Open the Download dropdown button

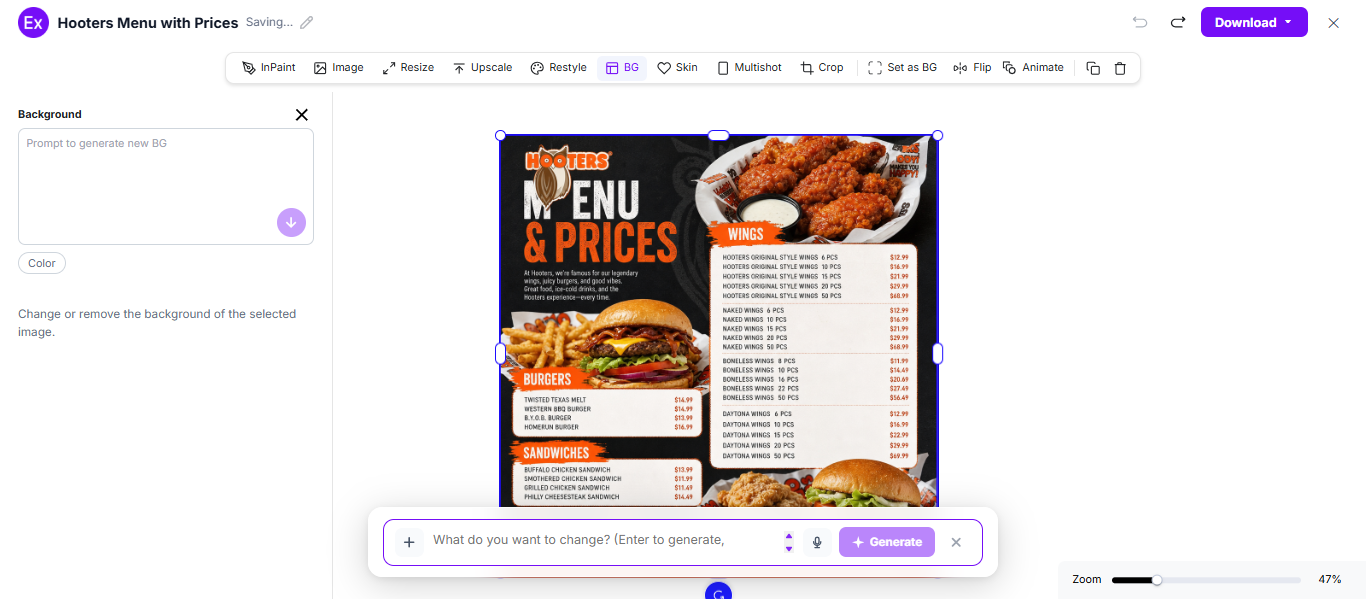pos(1254,22)
